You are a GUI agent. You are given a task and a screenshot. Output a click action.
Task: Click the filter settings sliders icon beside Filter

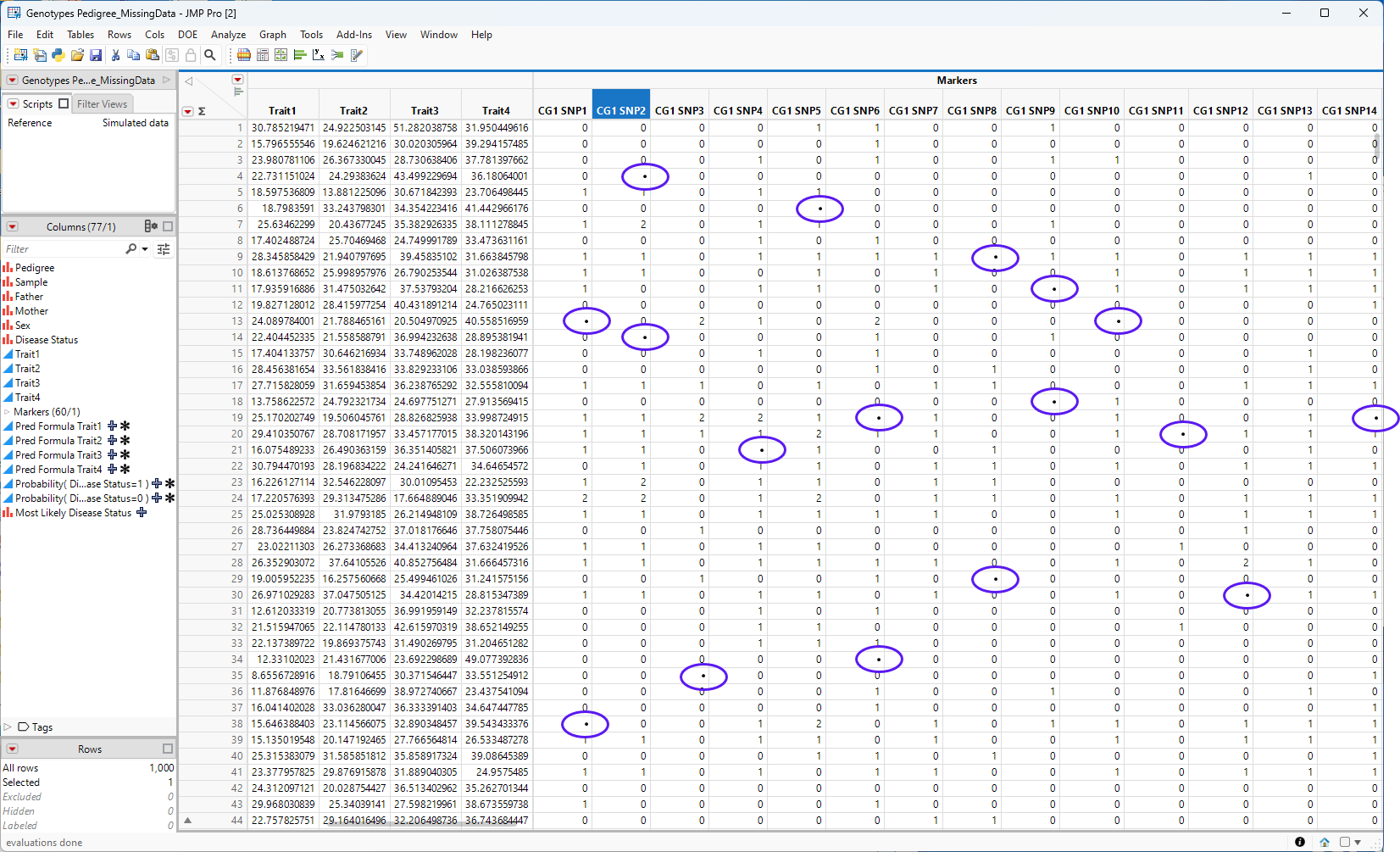coord(164,248)
